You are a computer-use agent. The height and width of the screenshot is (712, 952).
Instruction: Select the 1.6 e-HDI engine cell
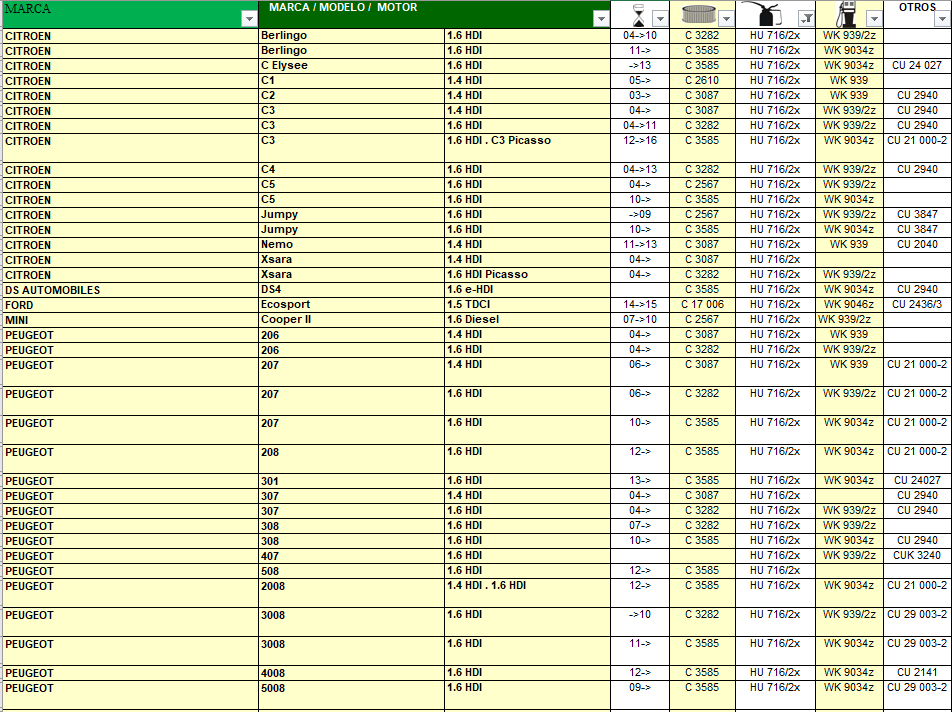pos(527,290)
